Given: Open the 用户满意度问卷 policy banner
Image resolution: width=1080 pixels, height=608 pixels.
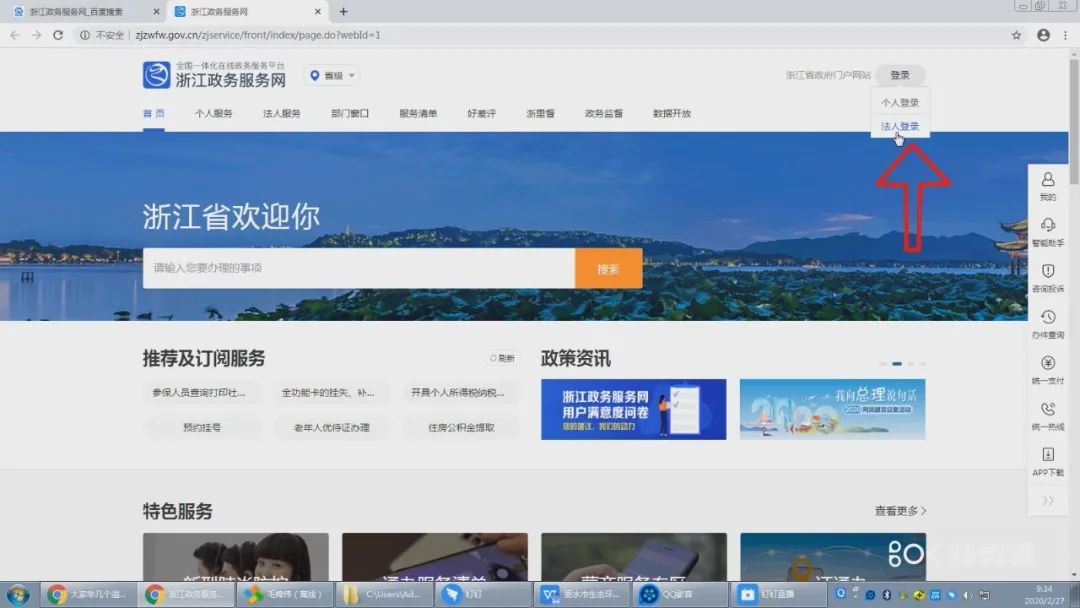Looking at the screenshot, I should pos(633,409).
